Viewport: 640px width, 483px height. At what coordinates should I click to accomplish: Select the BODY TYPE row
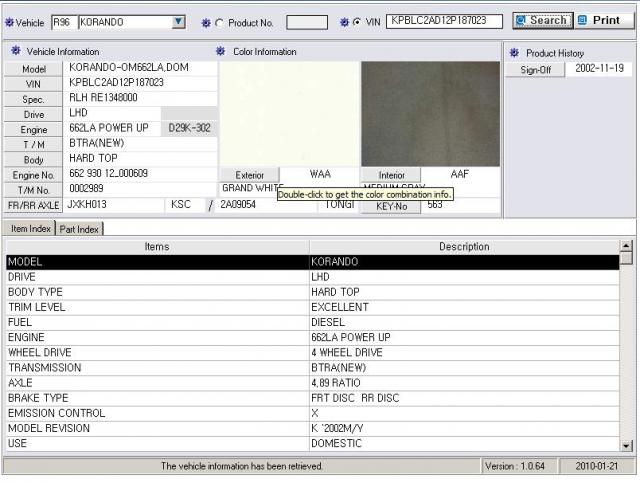pos(313,292)
